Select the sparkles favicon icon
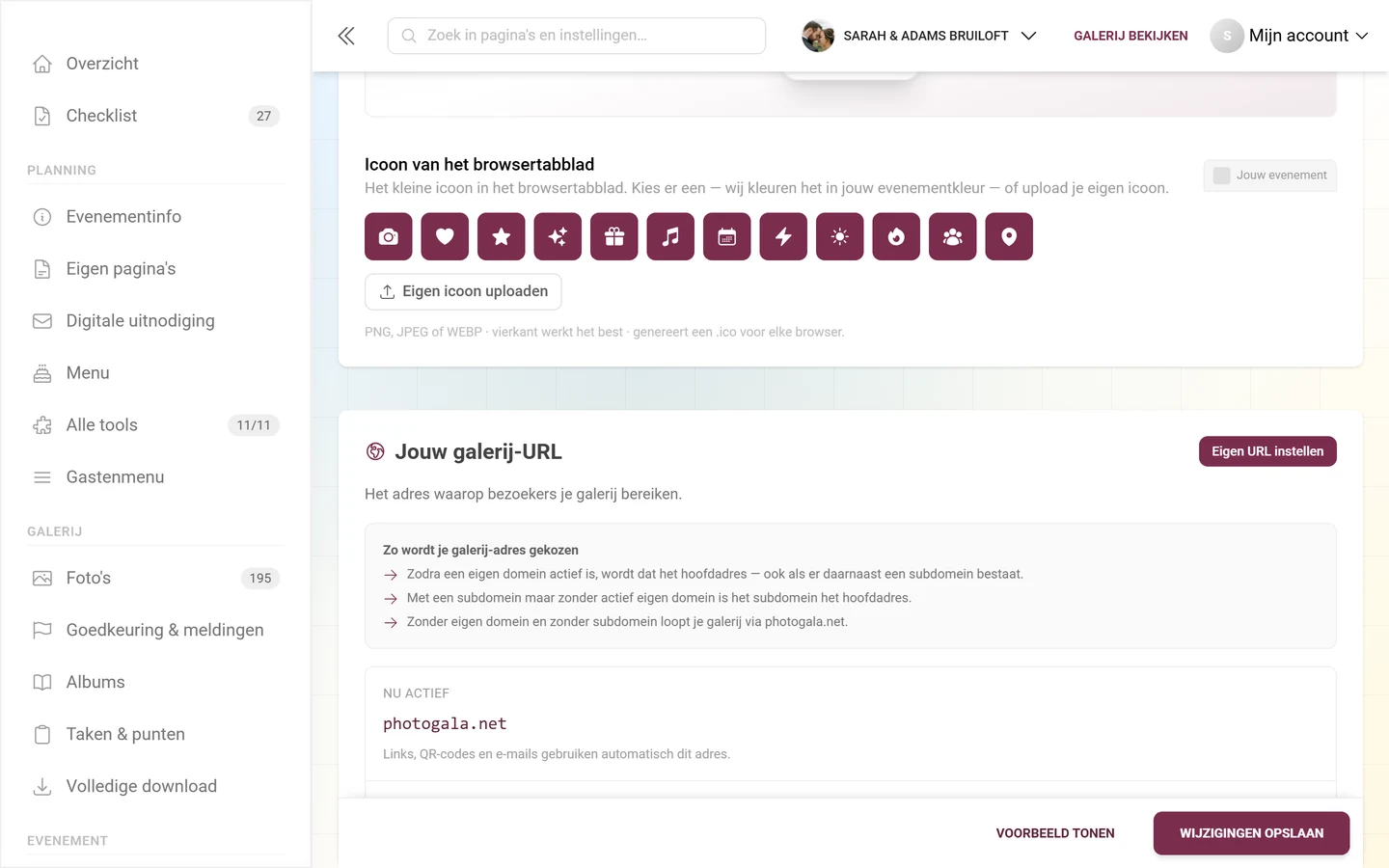Screen dimensions: 1389x868 tap(558, 236)
